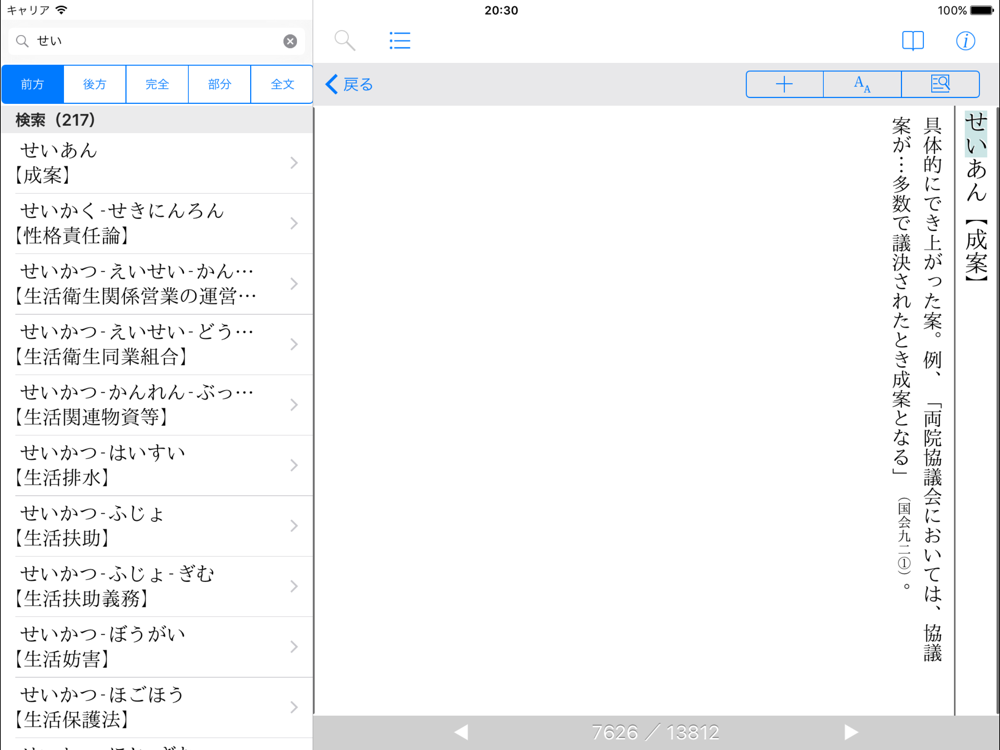This screenshot has height=750, width=1000.
Task: Go back with the 戻る button
Action: pos(349,84)
